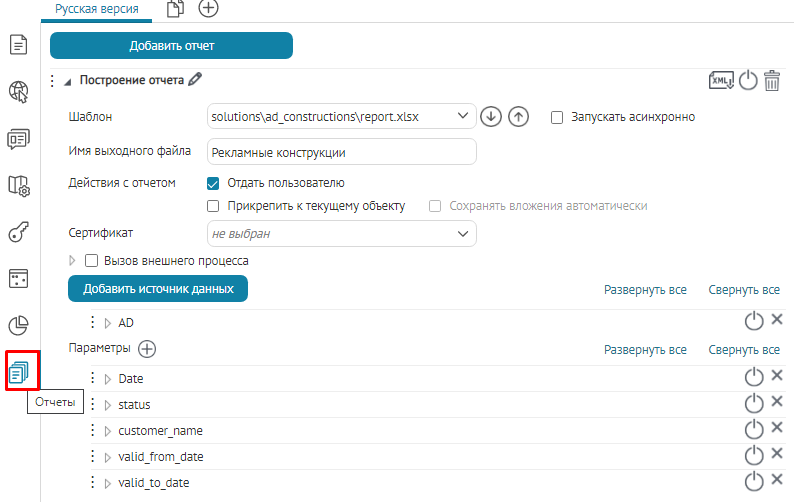Click the 'Имя выходного файла' text field
The image size is (794, 502).
pos(341,152)
